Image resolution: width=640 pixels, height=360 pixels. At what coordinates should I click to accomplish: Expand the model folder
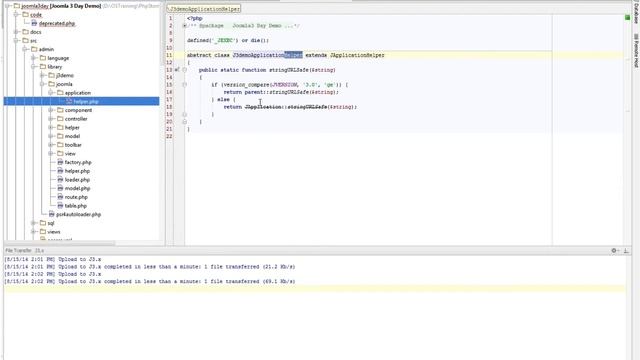[x=51, y=136]
